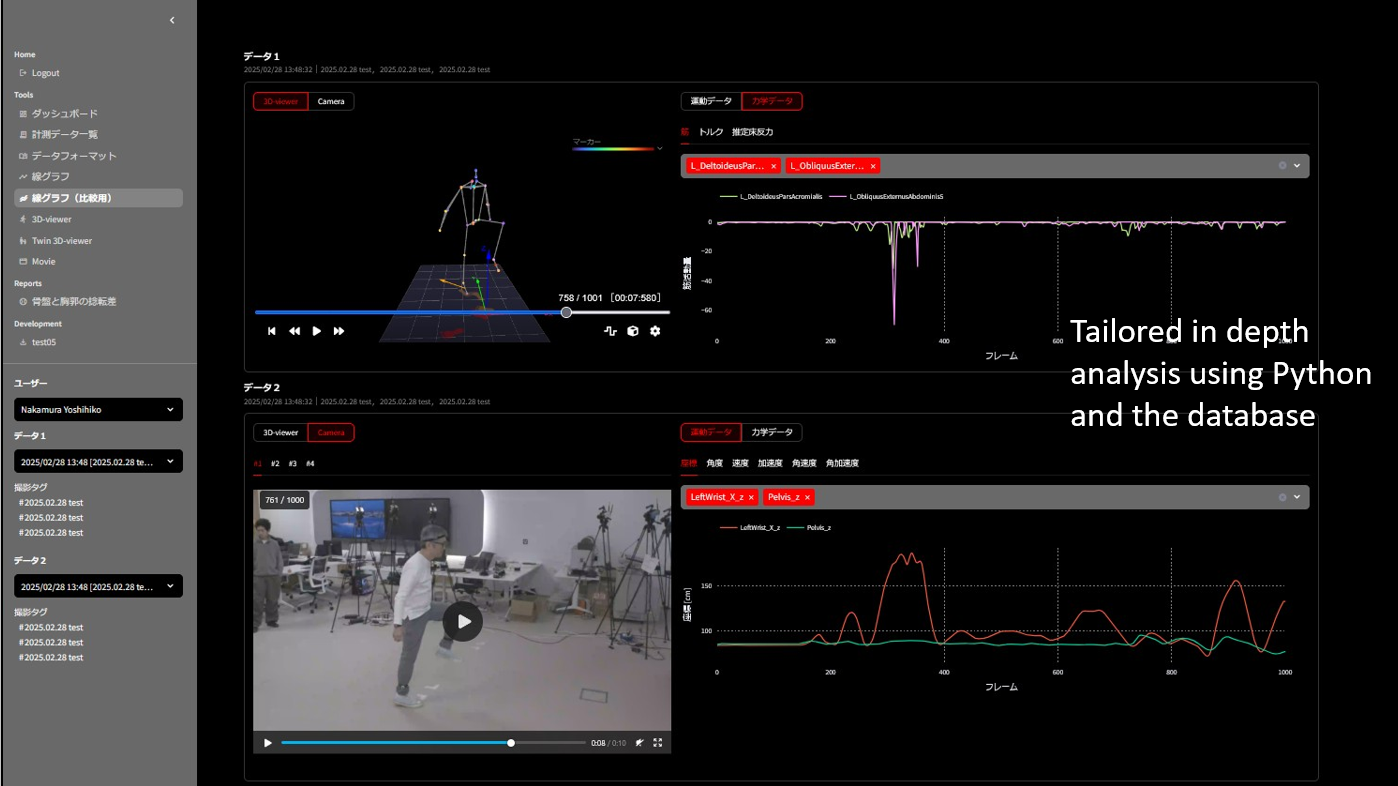Remove the Pelvis_z tag

(808, 497)
